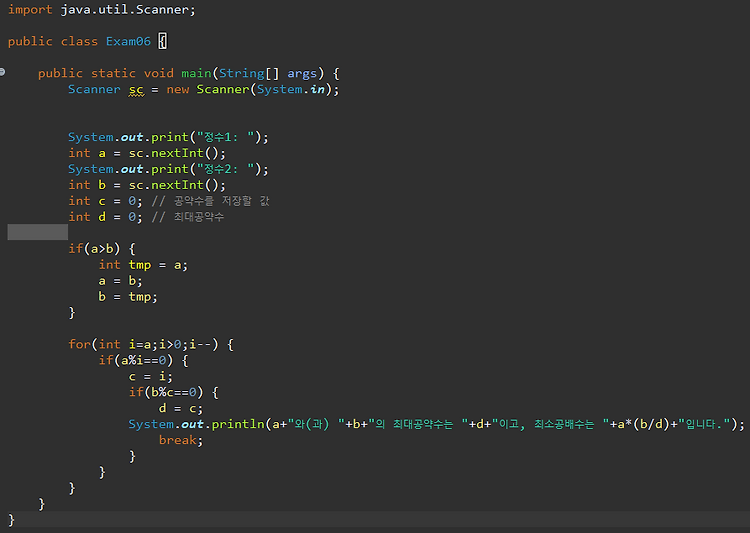Click the highlighted opening brace after Exam06

click(163, 41)
